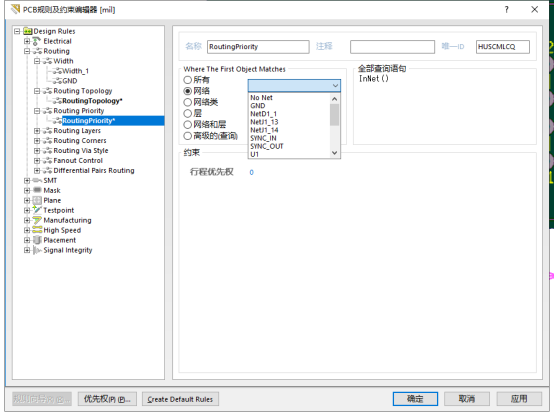Select the RoutingTopology* rule
Screen dimensions: 554x417
92,101
